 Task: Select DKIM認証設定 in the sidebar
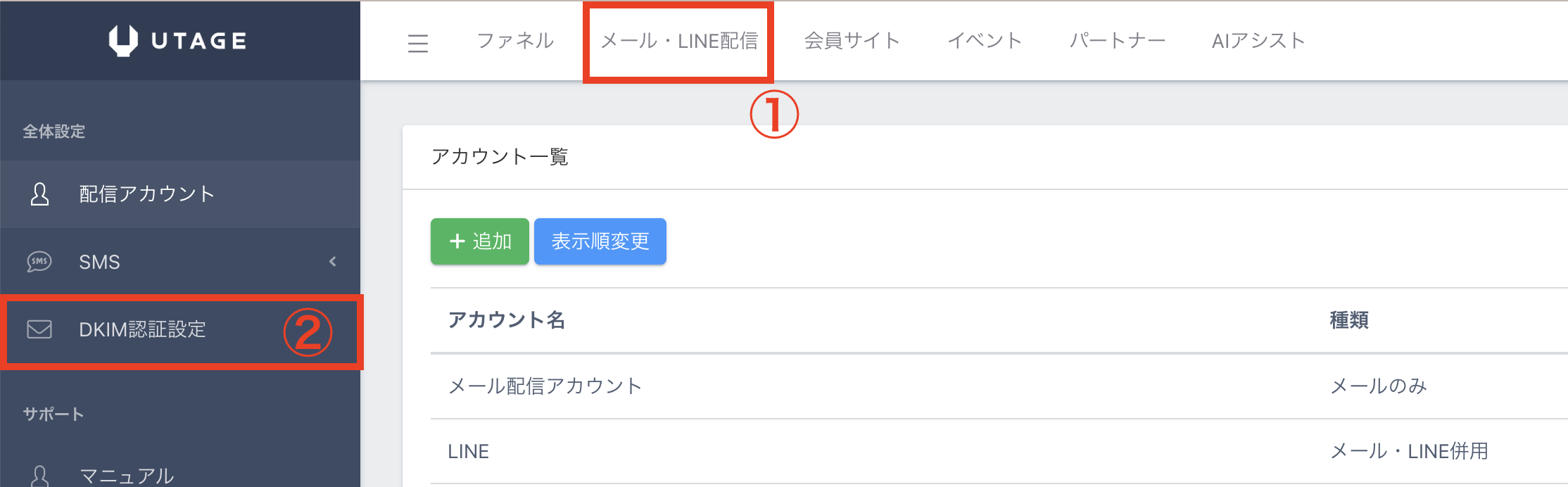[142, 329]
